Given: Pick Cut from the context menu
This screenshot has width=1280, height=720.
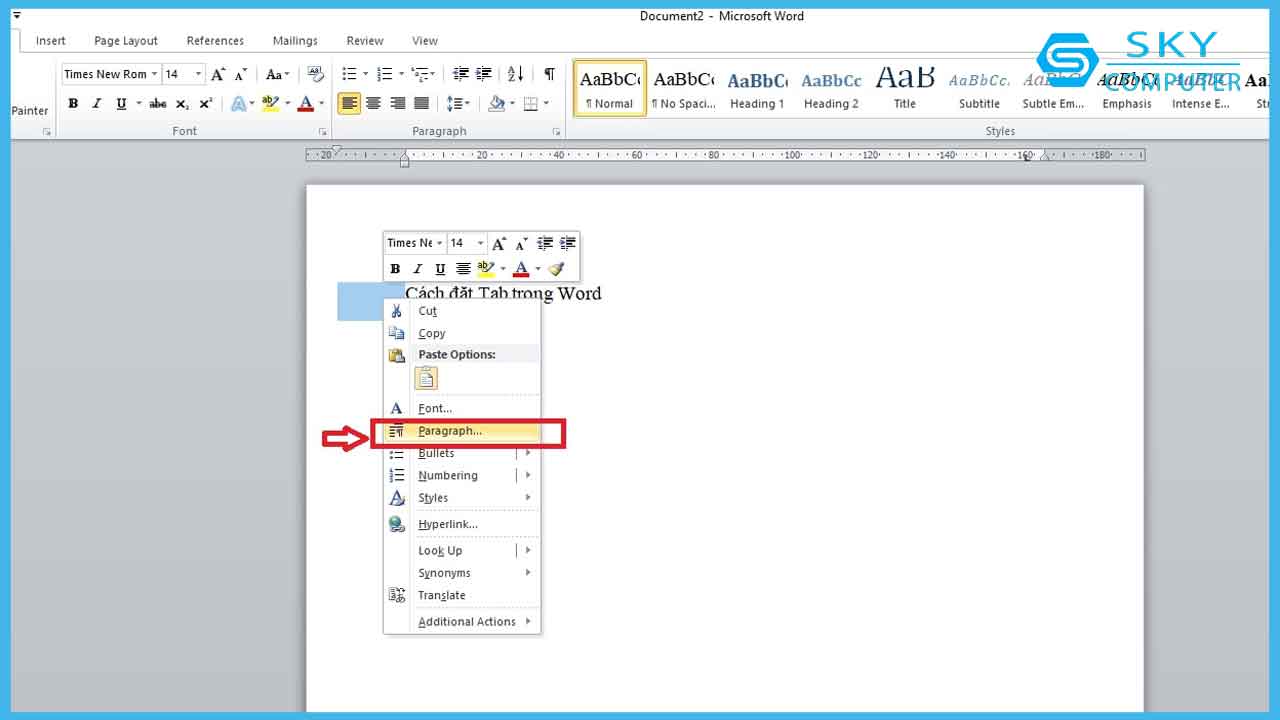Looking at the screenshot, I should click(463, 311).
